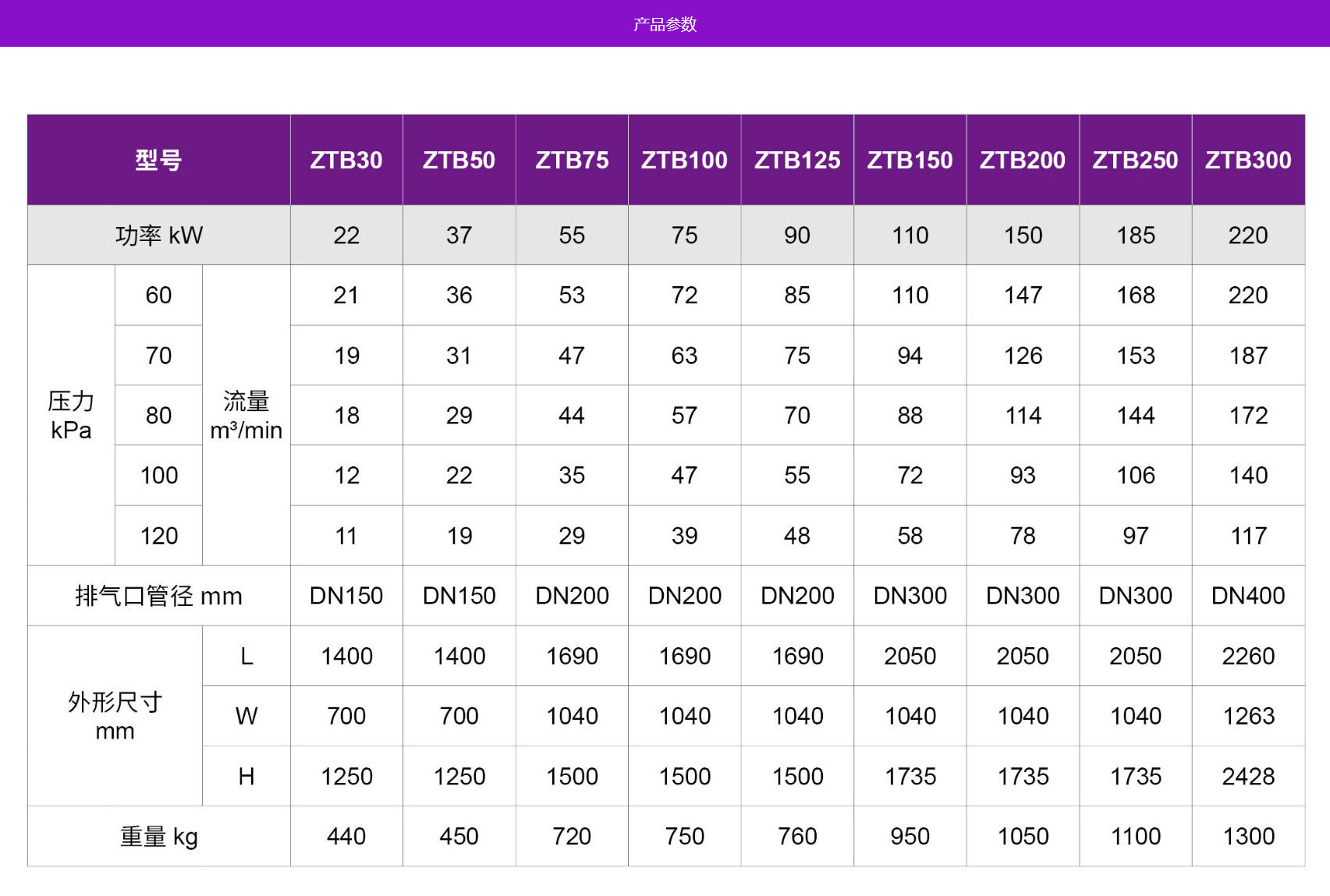Click the 压力 kPa label cell
The image size is (1330, 896).
coord(71,415)
